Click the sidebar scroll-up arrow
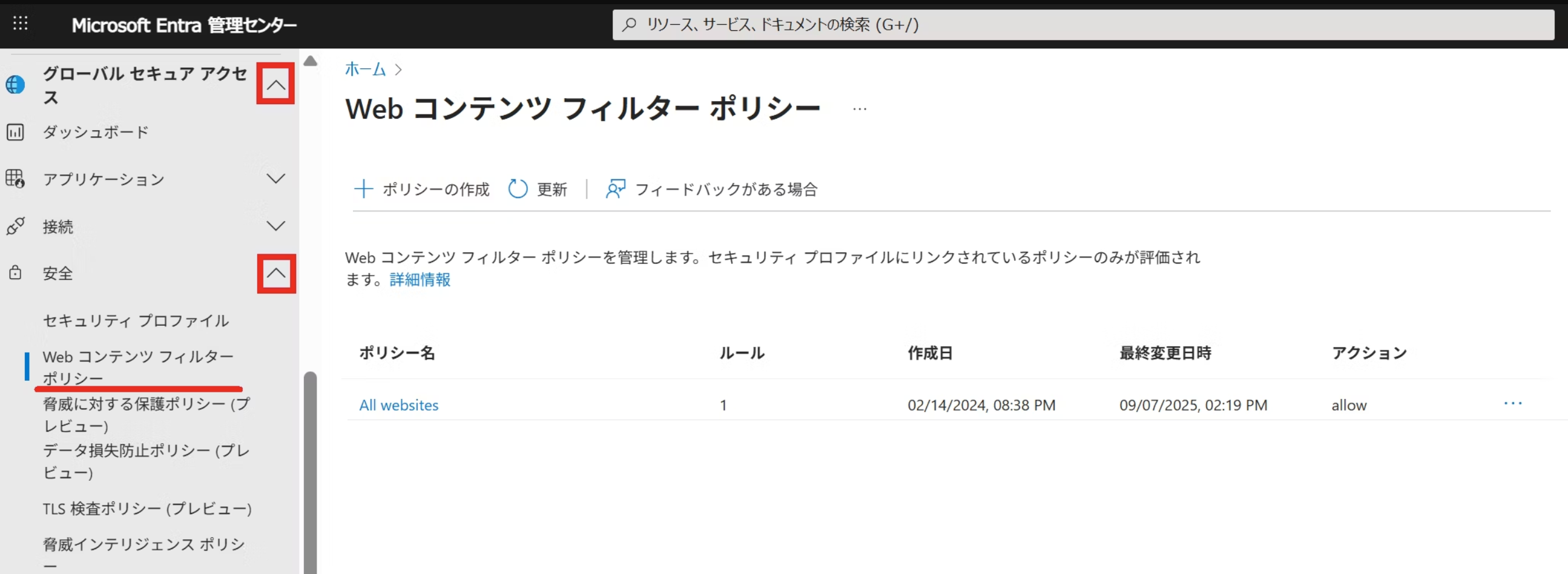The image size is (1568, 574). (x=311, y=61)
